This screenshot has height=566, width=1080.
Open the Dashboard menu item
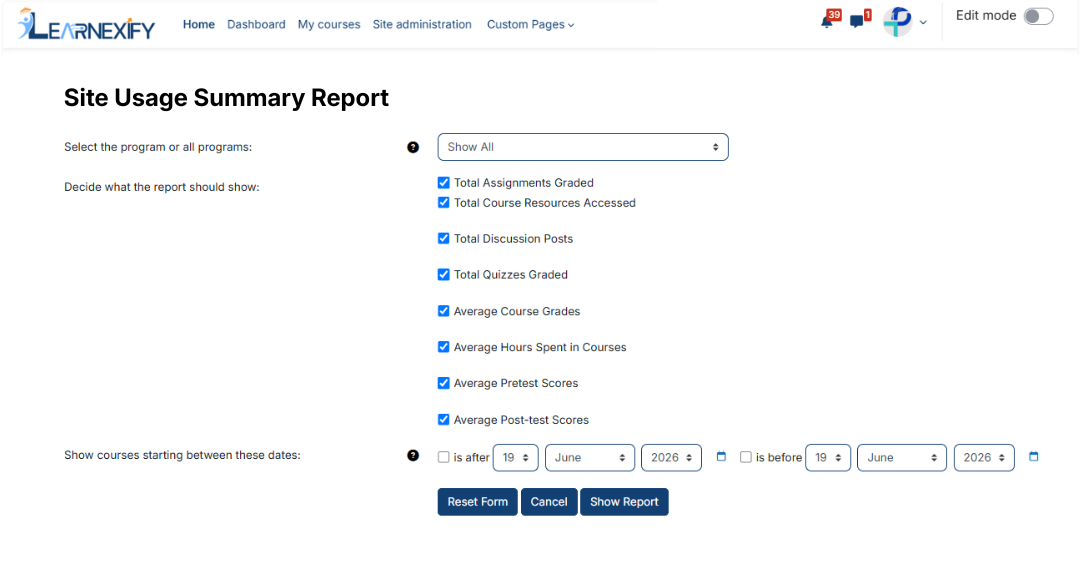click(x=256, y=25)
